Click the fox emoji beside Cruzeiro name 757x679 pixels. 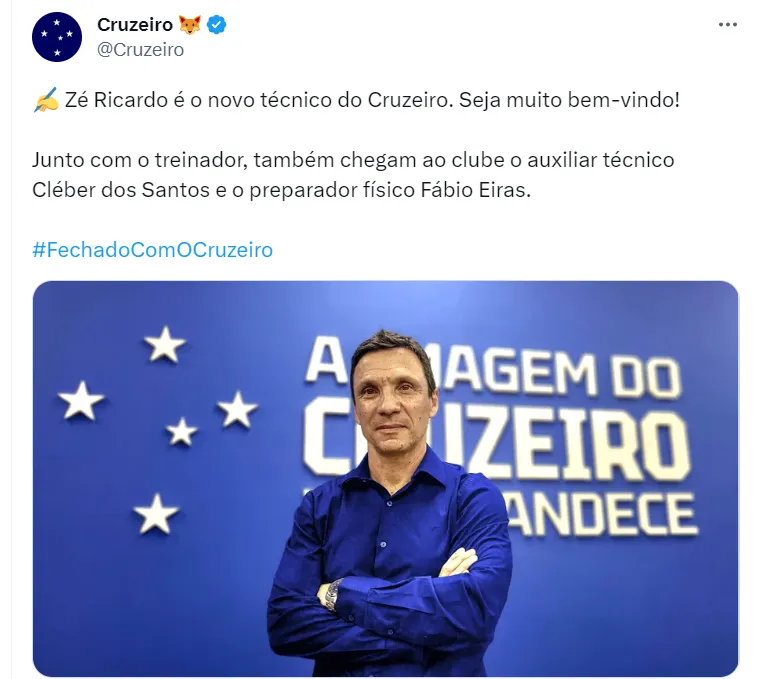[190, 25]
